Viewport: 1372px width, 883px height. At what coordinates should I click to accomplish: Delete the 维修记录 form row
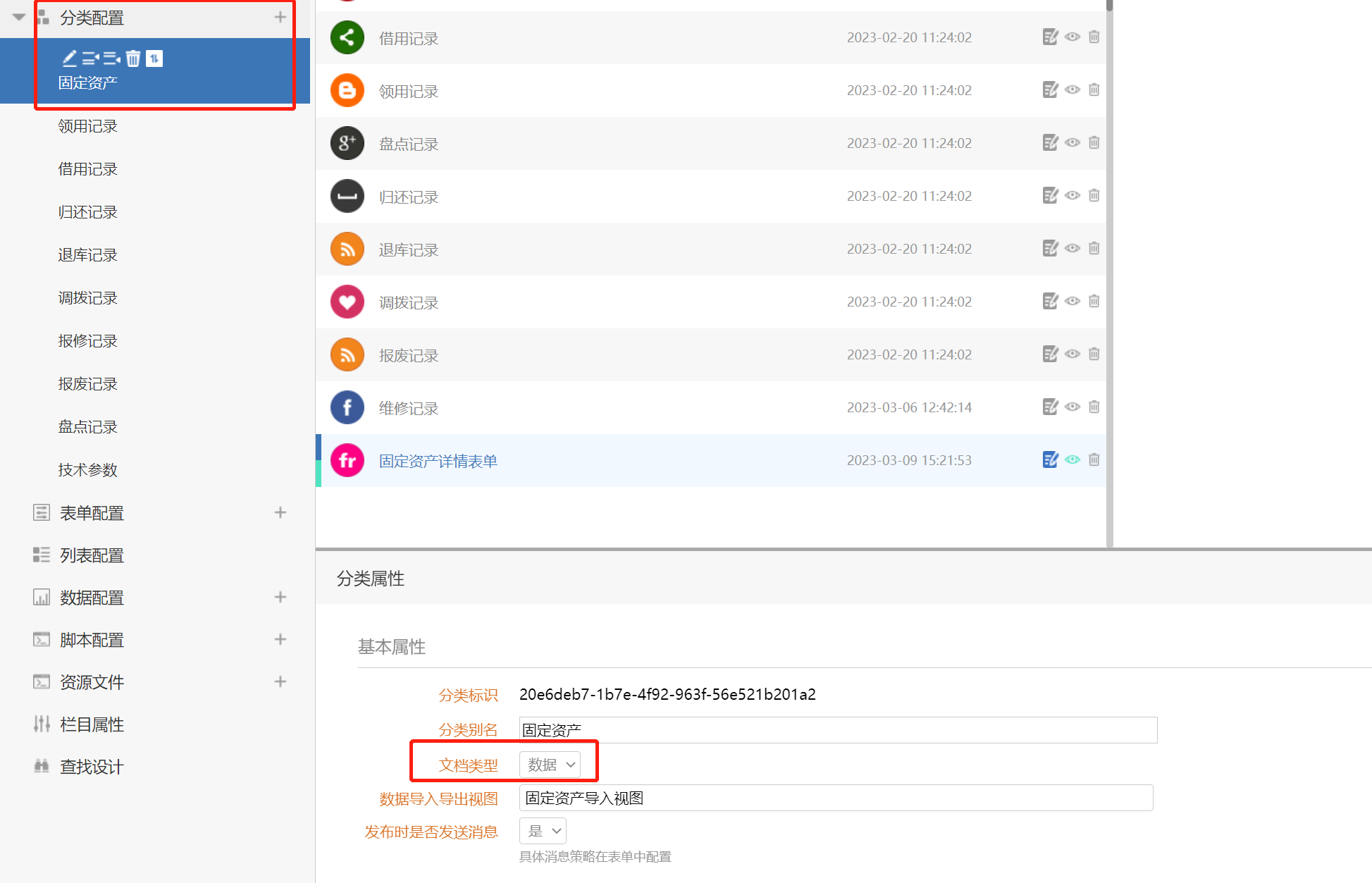point(1094,407)
